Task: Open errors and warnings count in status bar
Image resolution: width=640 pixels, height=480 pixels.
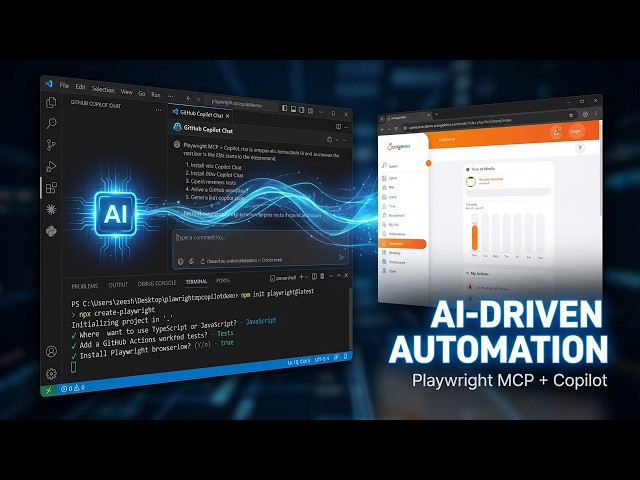Action: pos(73,388)
